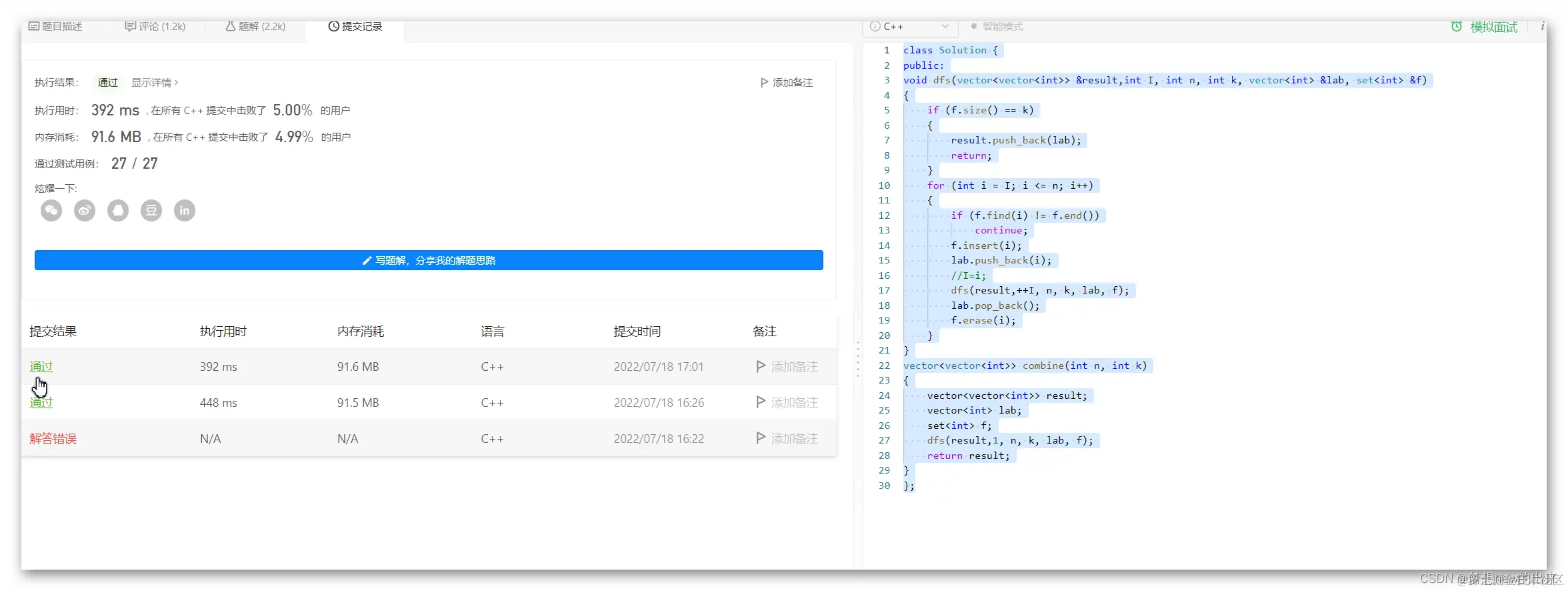The height and width of the screenshot is (591, 1568).
Task: Click the 4.99% memory percentile
Action: (x=294, y=137)
